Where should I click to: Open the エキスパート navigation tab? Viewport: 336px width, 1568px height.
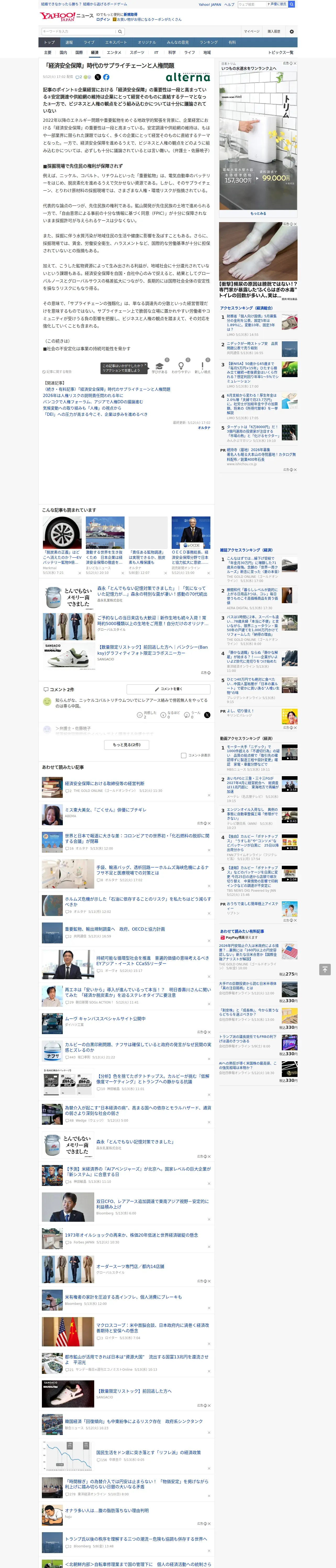tap(116, 43)
